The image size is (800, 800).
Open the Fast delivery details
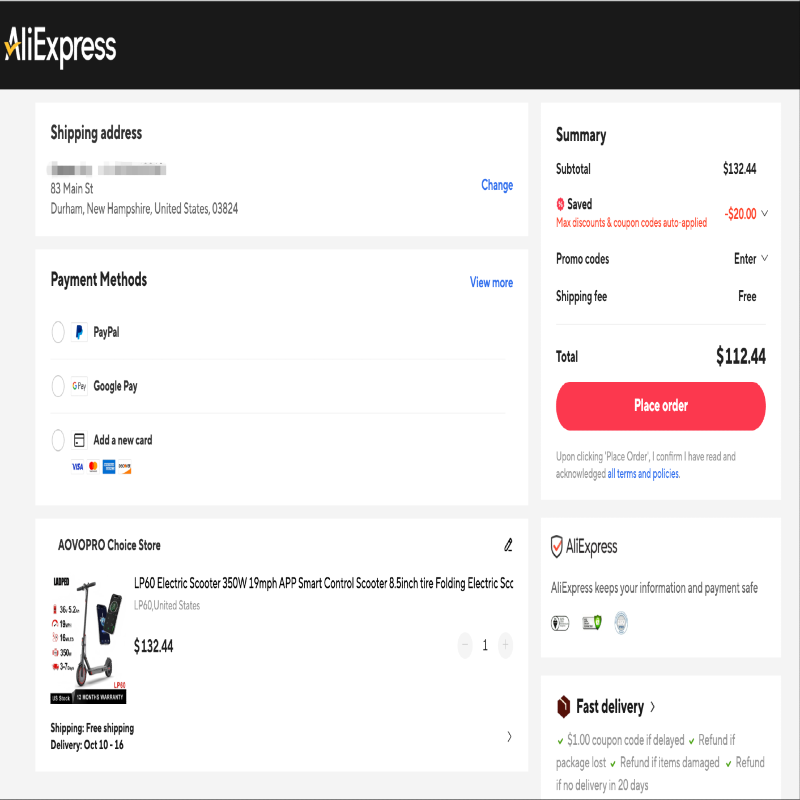pyautogui.click(x=652, y=707)
